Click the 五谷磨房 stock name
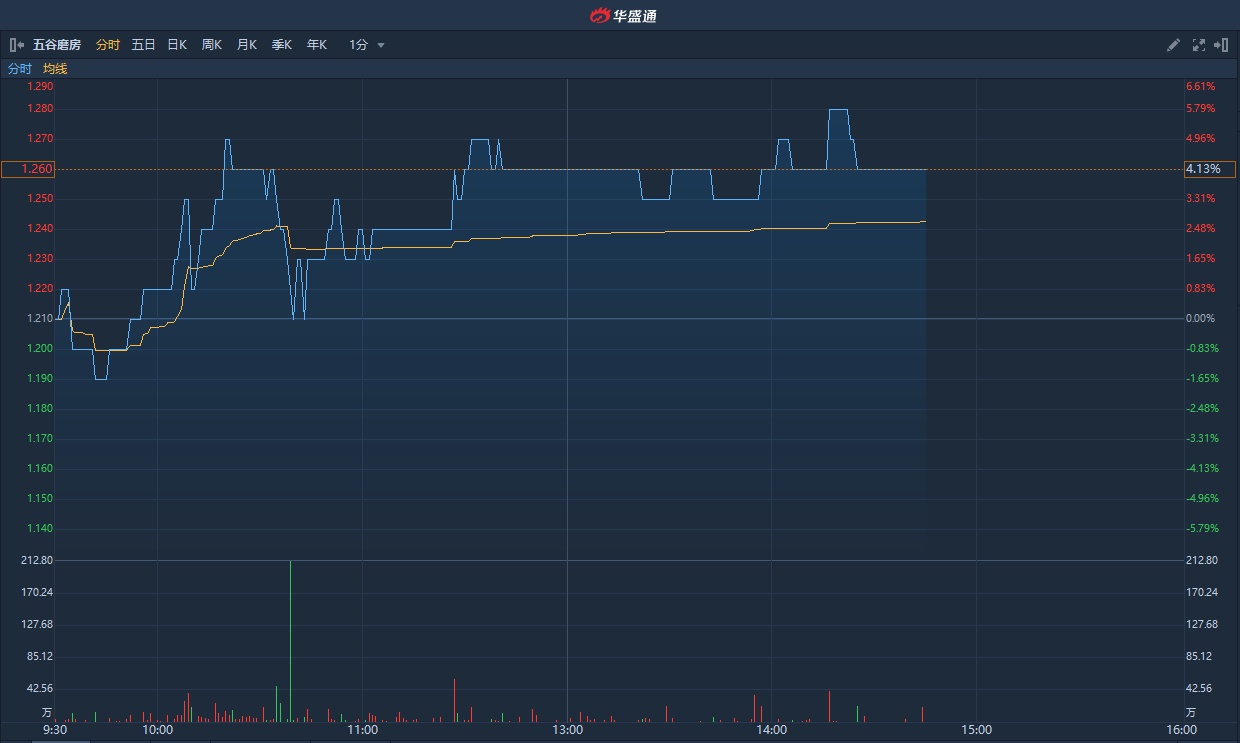This screenshot has width=1240, height=743. click(57, 45)
